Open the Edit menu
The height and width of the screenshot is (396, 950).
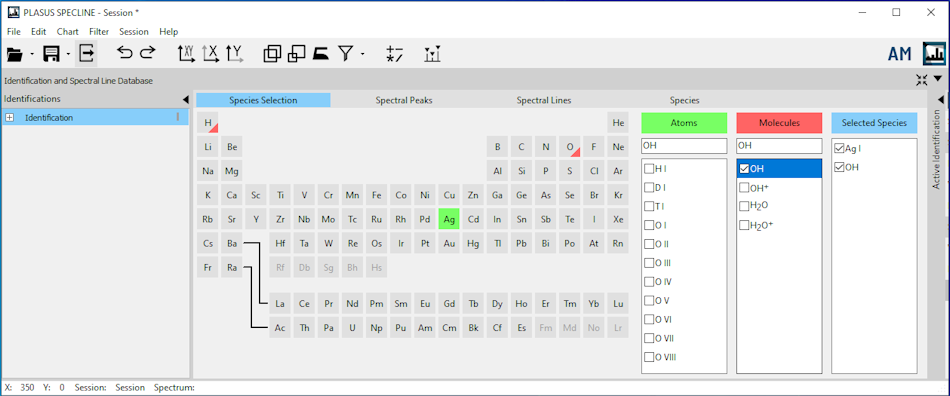38,31
